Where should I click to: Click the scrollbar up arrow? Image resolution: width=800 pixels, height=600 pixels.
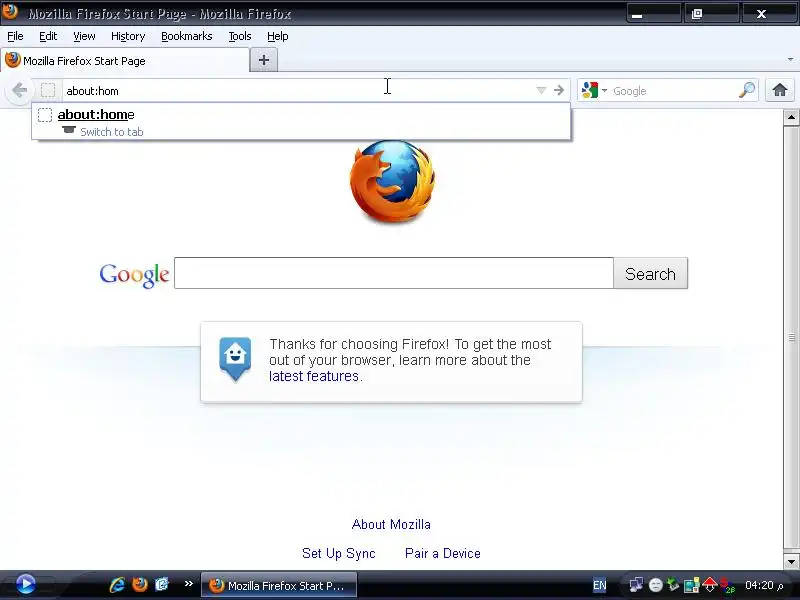click(791, 117)
